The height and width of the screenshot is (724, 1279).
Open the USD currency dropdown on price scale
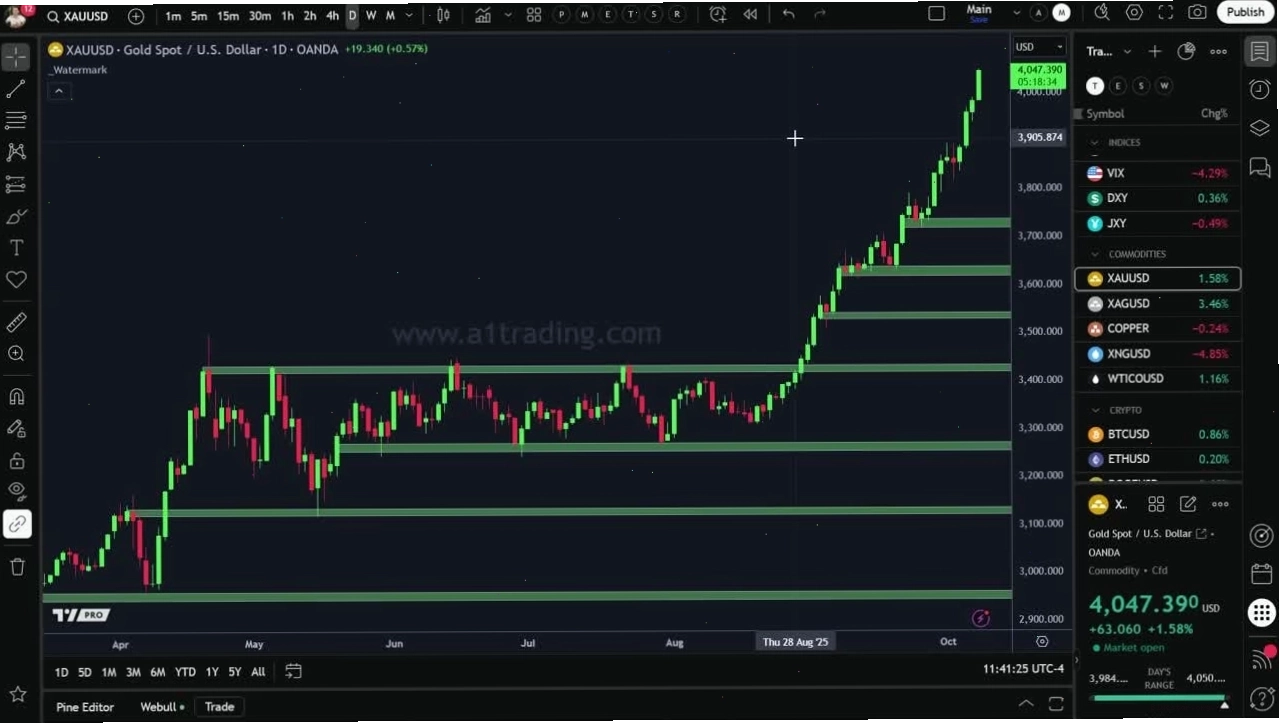(x=1040, y=47)
